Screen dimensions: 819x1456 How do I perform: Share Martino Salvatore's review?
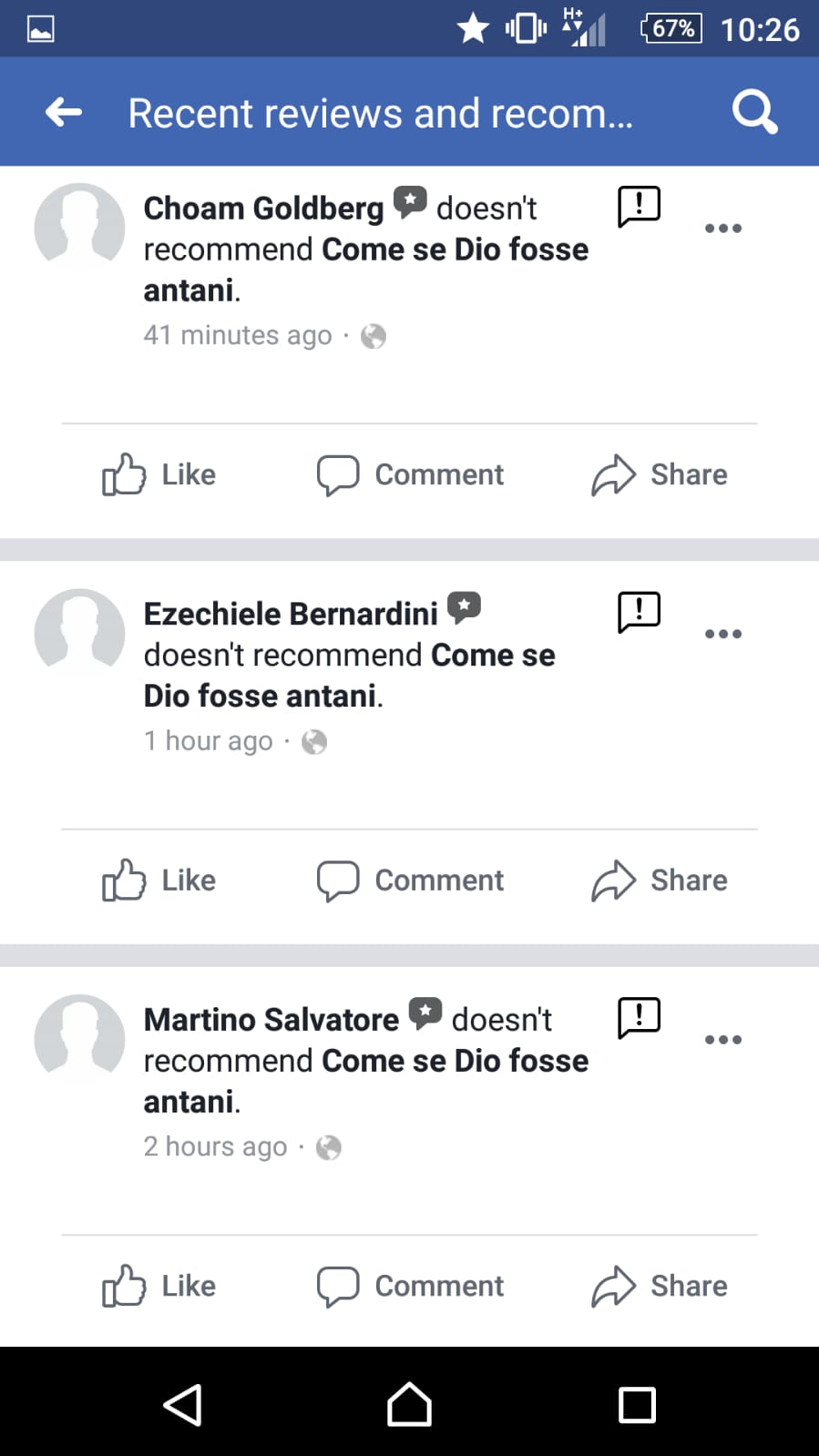(660, 1286)
